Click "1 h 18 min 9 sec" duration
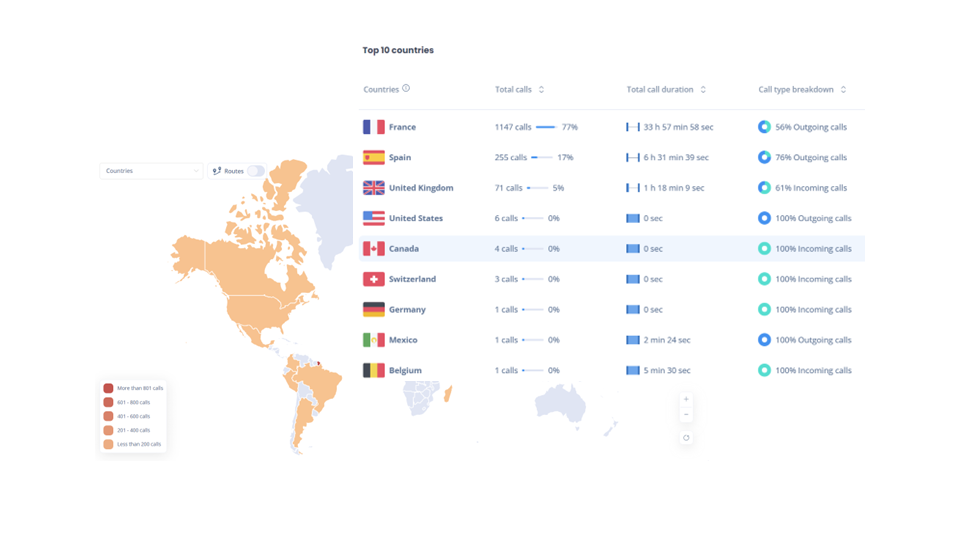The image size is (960, 540). pos(673,188)
